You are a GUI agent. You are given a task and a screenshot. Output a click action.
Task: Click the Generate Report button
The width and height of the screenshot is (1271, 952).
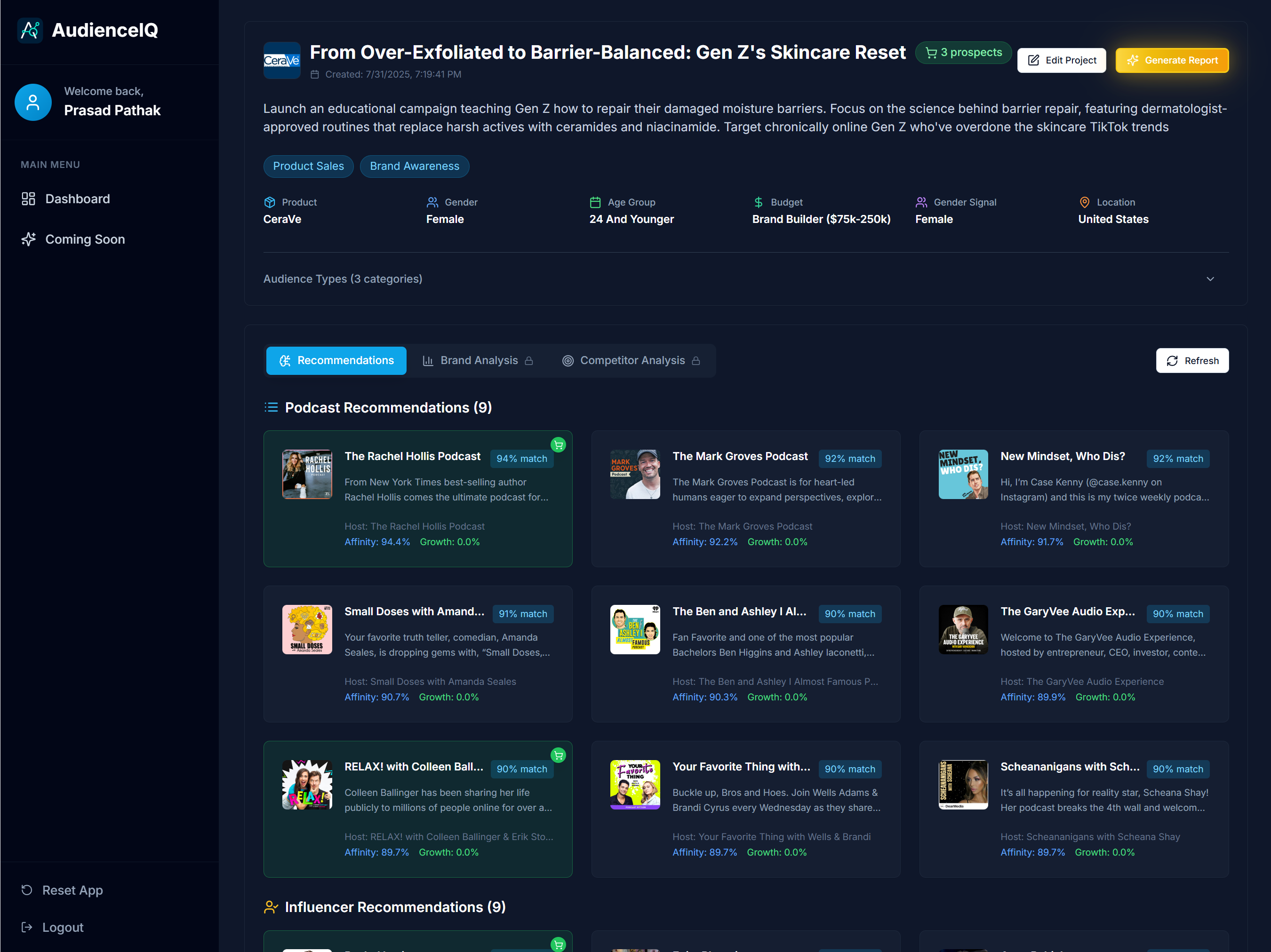[x=1172, y=60]
